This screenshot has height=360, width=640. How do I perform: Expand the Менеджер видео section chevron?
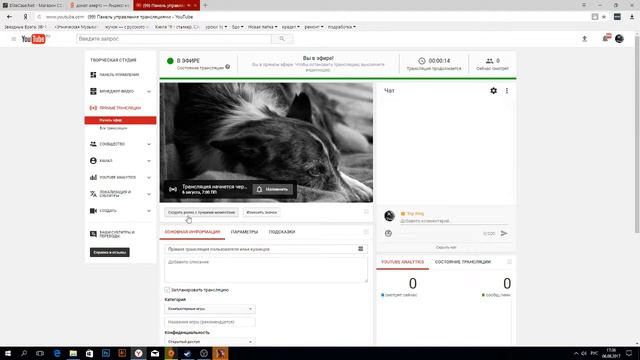(149, 92)
